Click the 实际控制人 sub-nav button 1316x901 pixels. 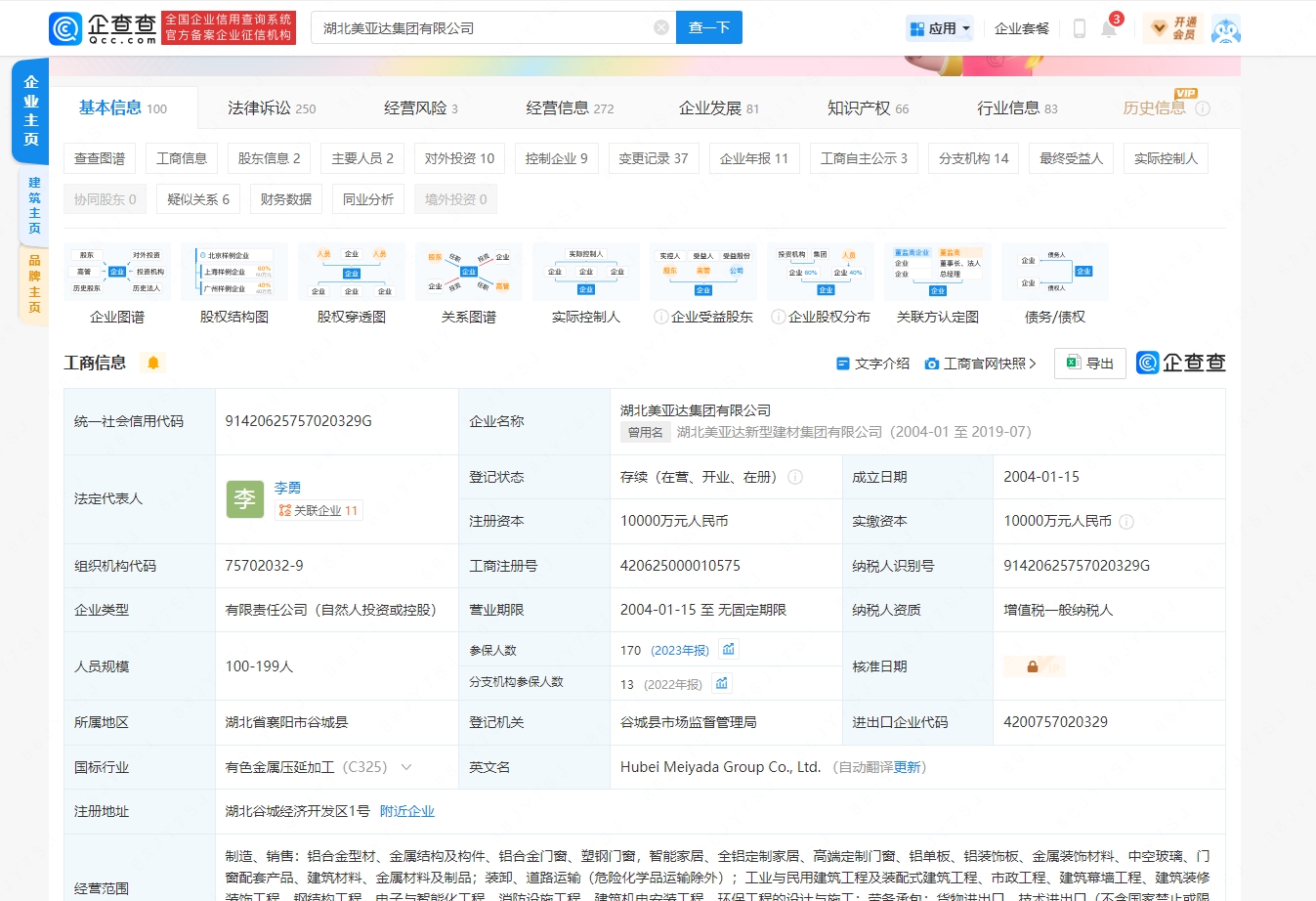tap(1166, 158)
